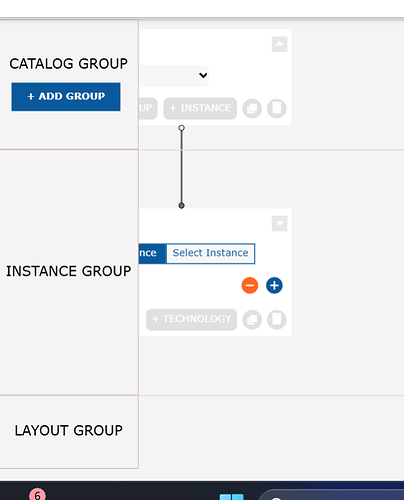Screen dimensions: 404x500
Task: Click the + INSTANCE button
Action: [200, 108]
